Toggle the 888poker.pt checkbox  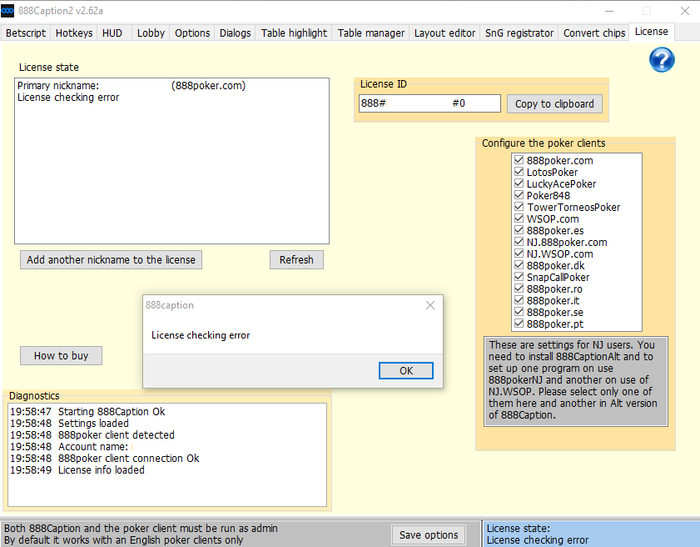[x=519, y=323]
